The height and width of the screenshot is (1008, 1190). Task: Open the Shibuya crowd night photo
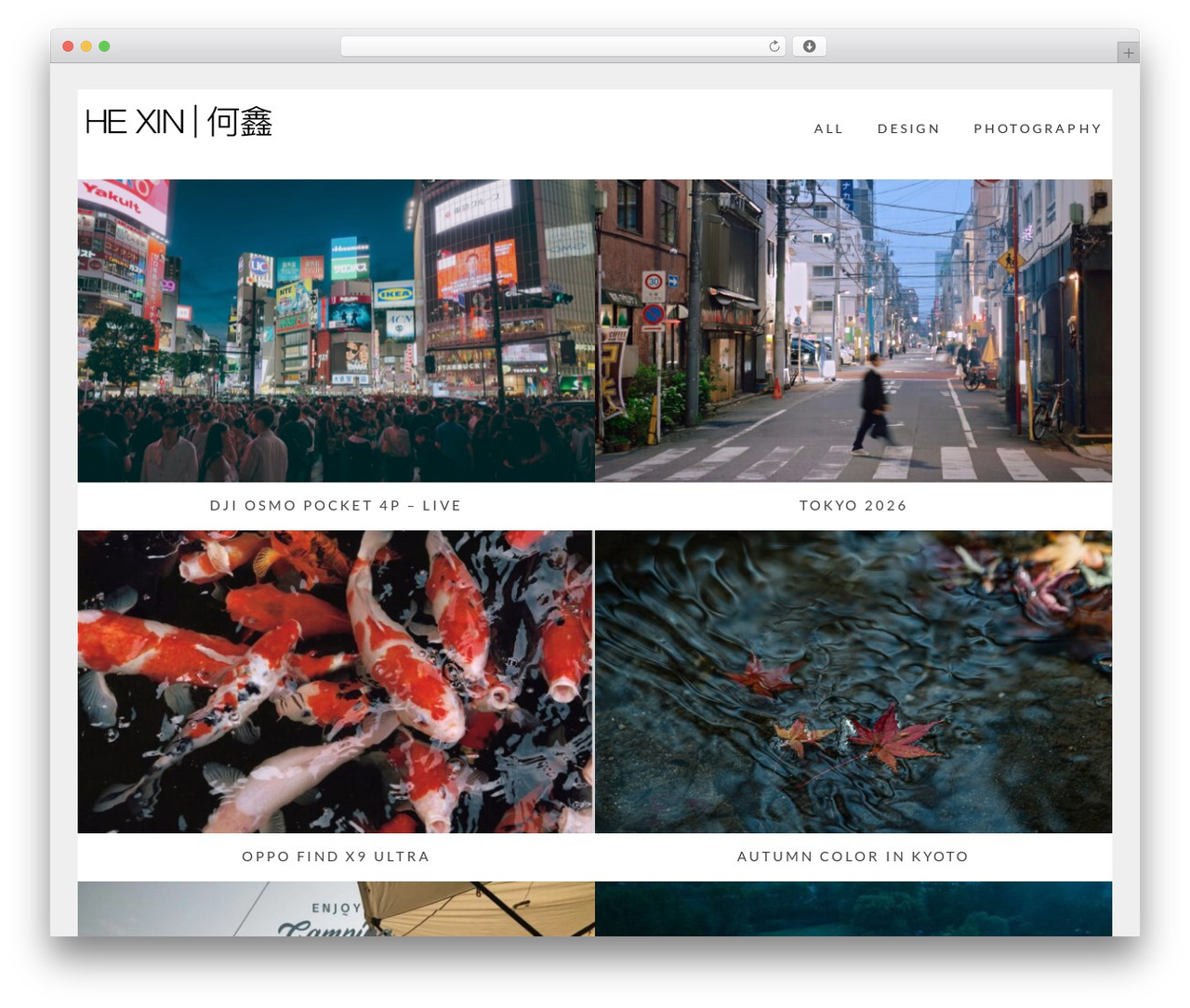point(336,331)
